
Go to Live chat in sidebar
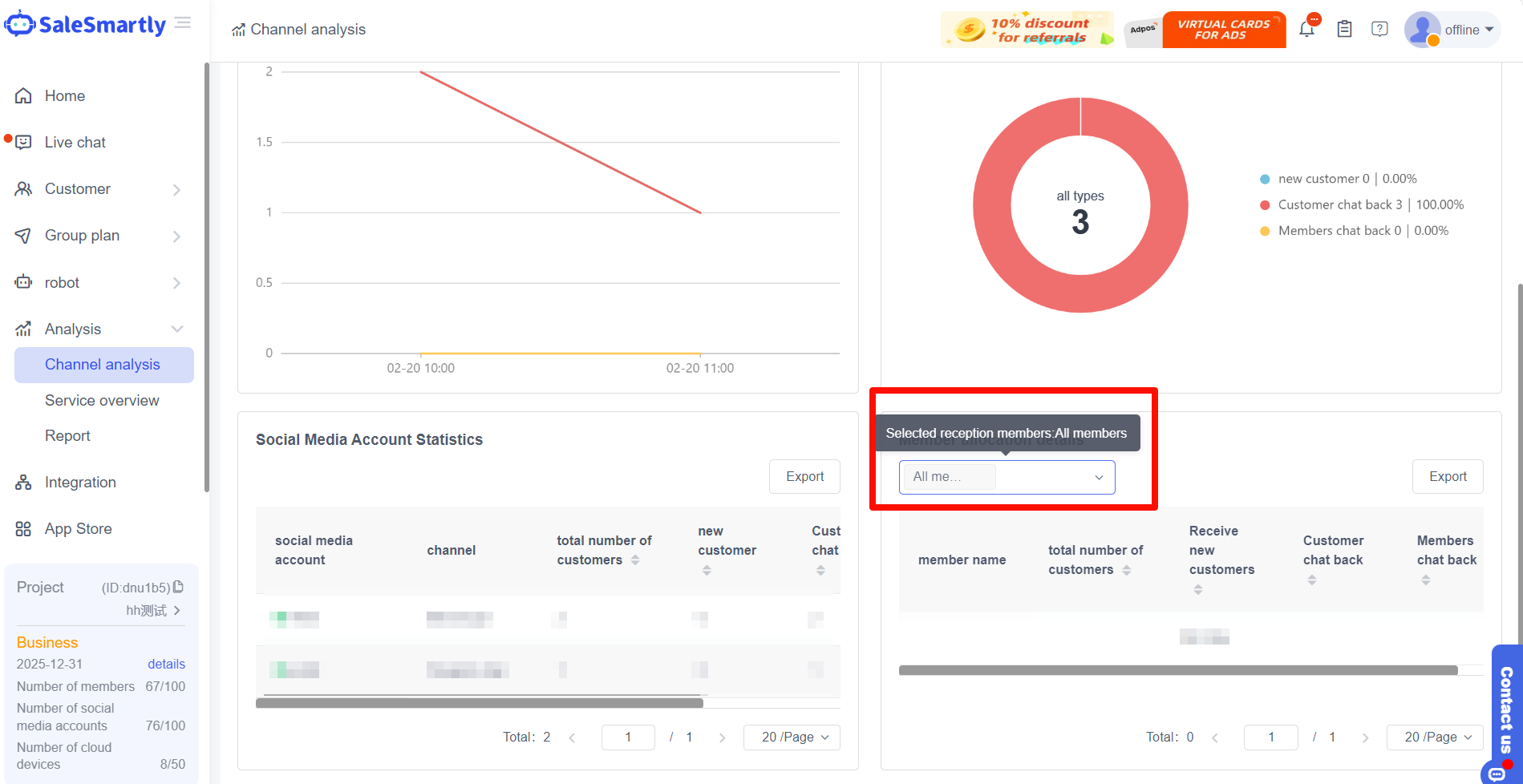coord(75,143)
